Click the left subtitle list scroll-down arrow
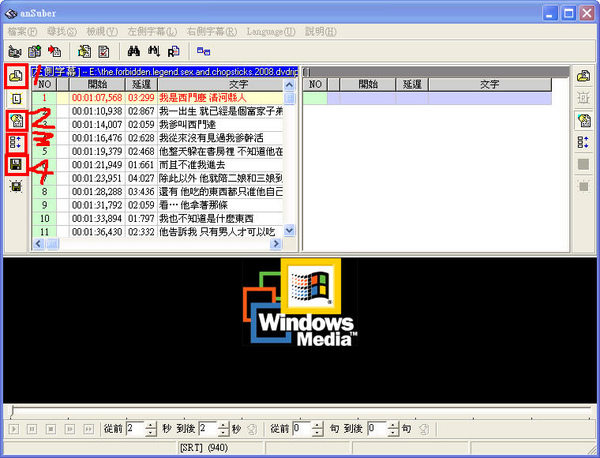The width and height of the screenshot is (600, 458). 289,230
